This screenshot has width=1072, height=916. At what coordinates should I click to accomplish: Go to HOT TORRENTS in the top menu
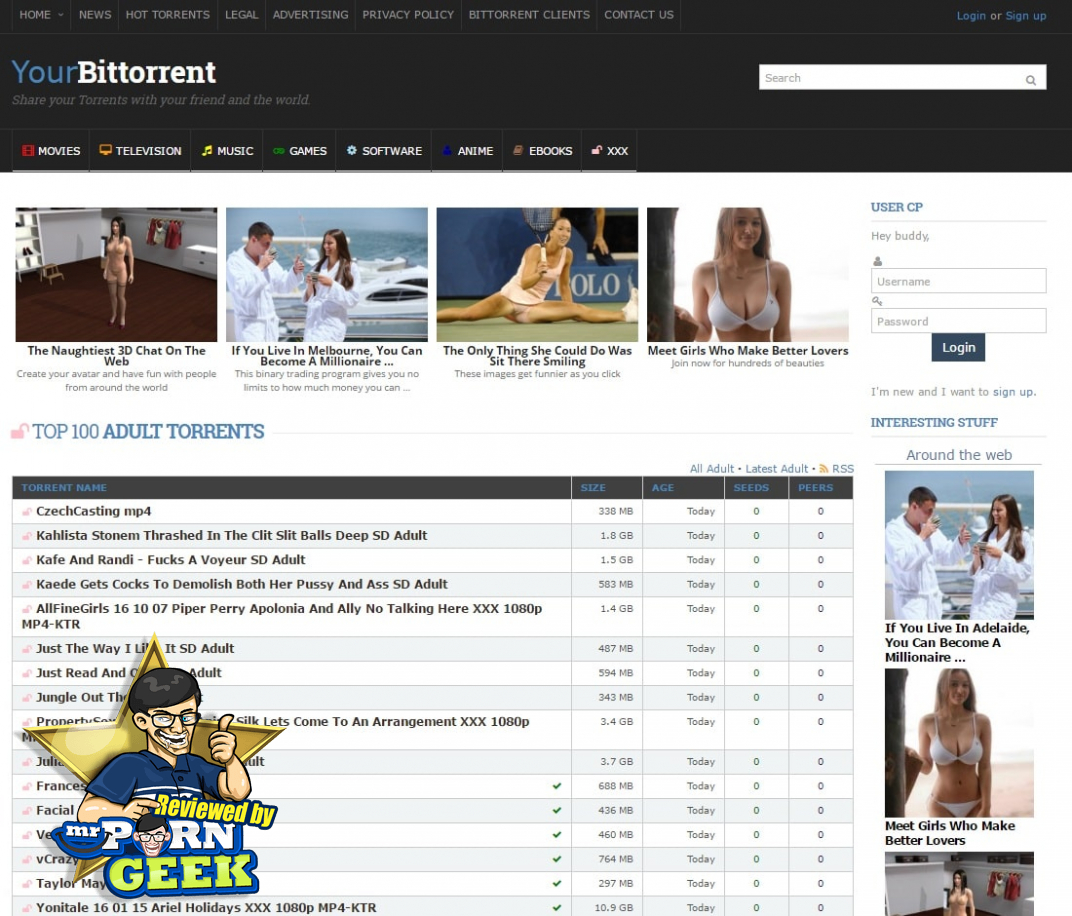pos(168,15)
